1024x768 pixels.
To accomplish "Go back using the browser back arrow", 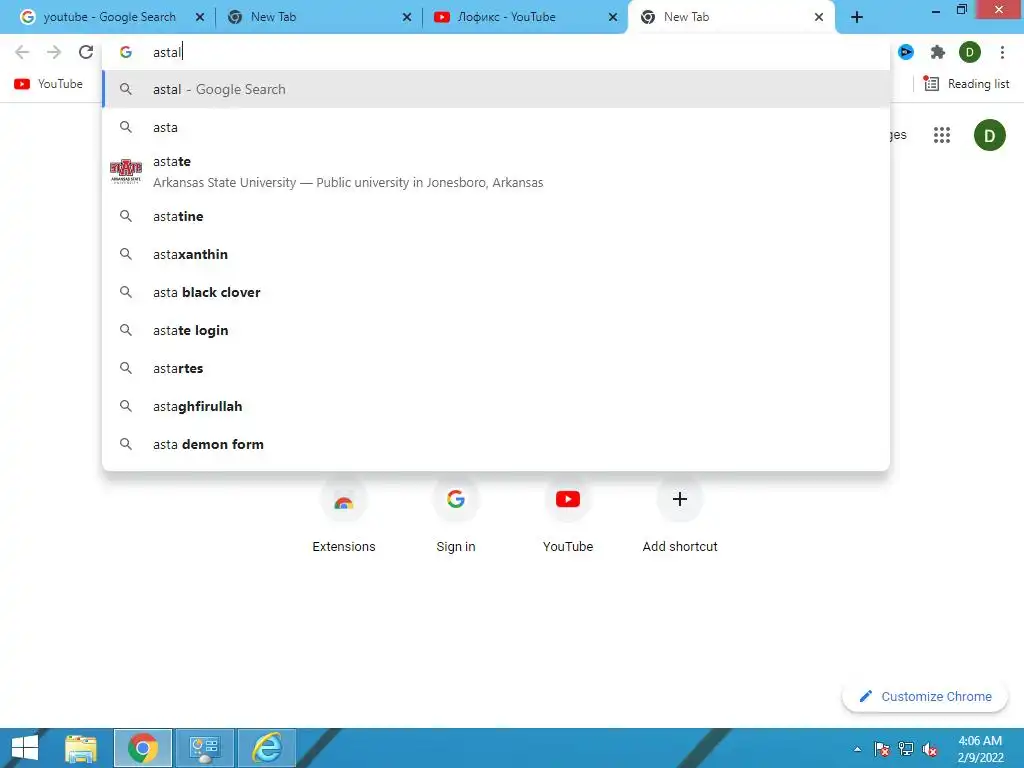I will click(22, 52).
